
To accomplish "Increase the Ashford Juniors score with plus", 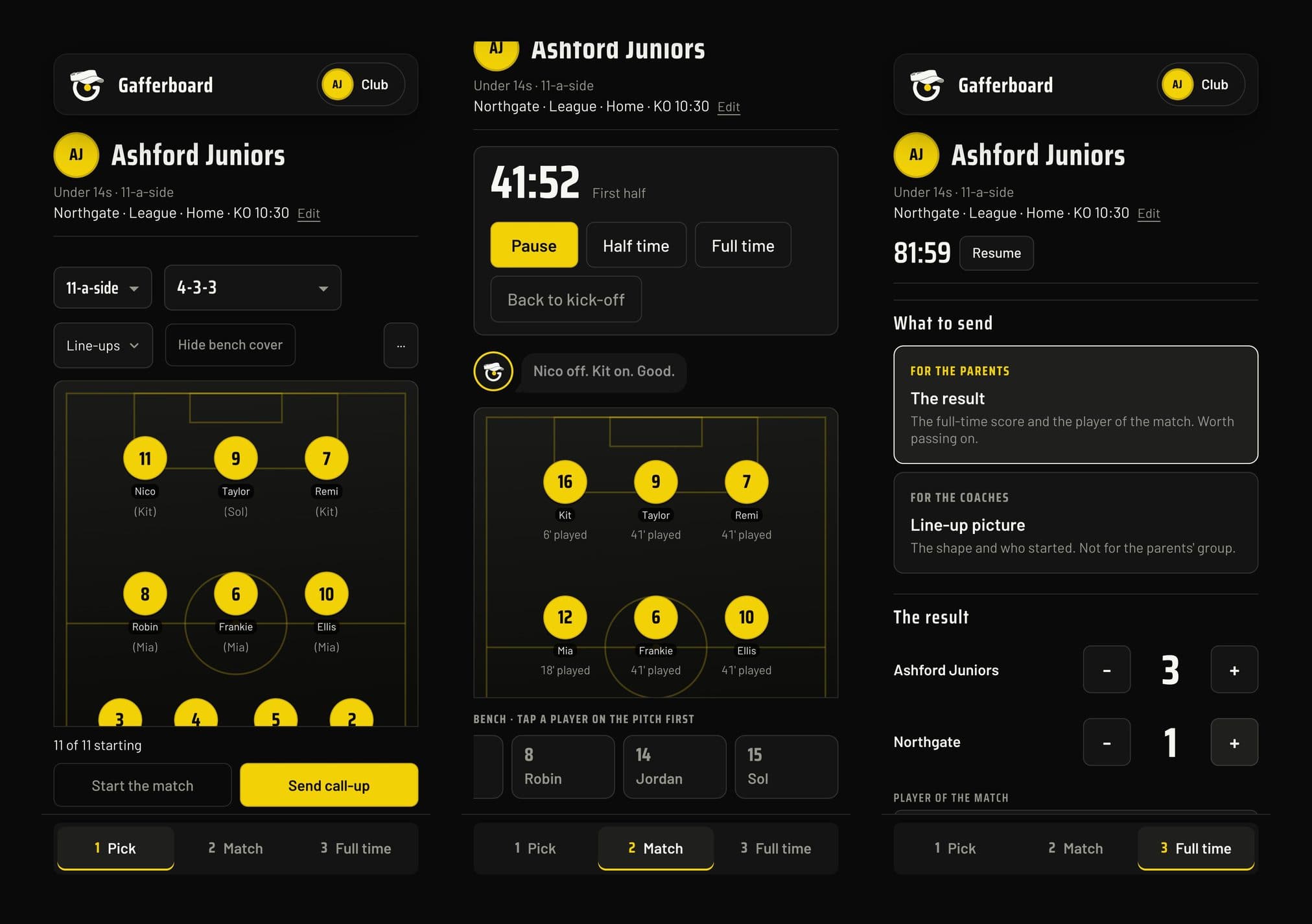I will coord(1234,670).
